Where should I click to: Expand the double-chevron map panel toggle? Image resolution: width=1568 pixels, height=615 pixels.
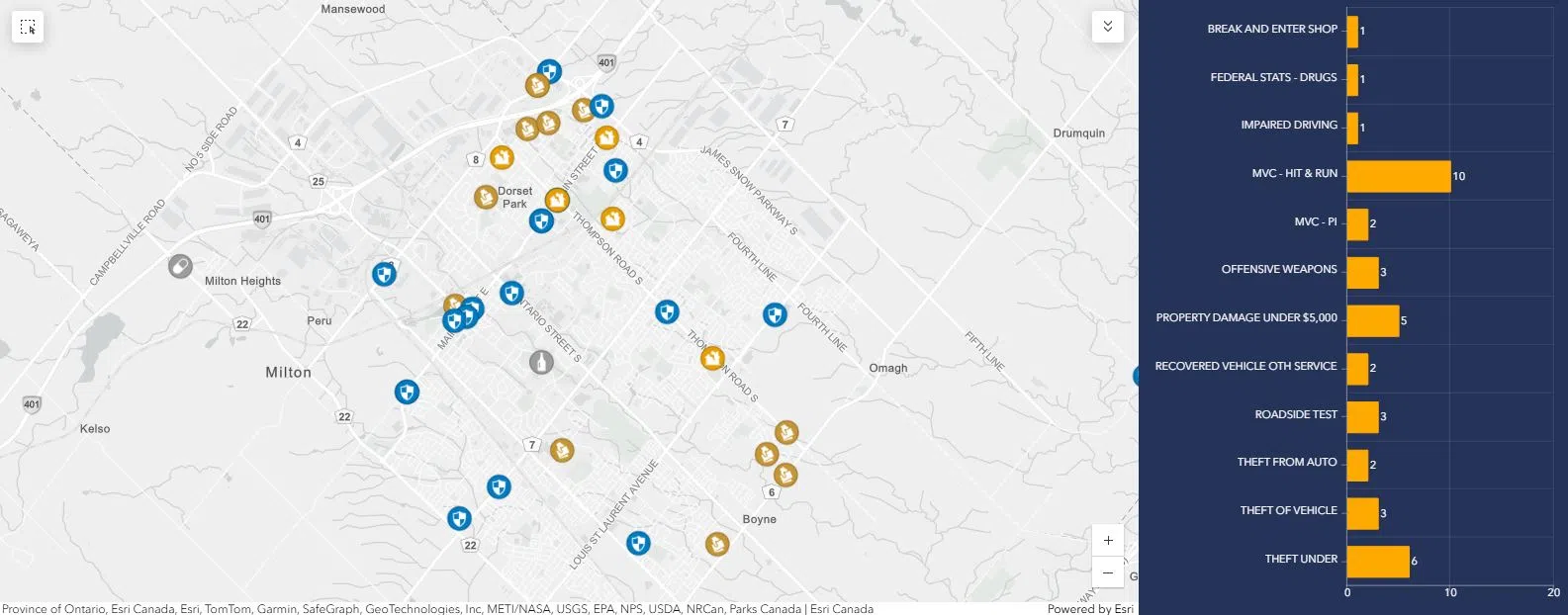coord(1108,27)
